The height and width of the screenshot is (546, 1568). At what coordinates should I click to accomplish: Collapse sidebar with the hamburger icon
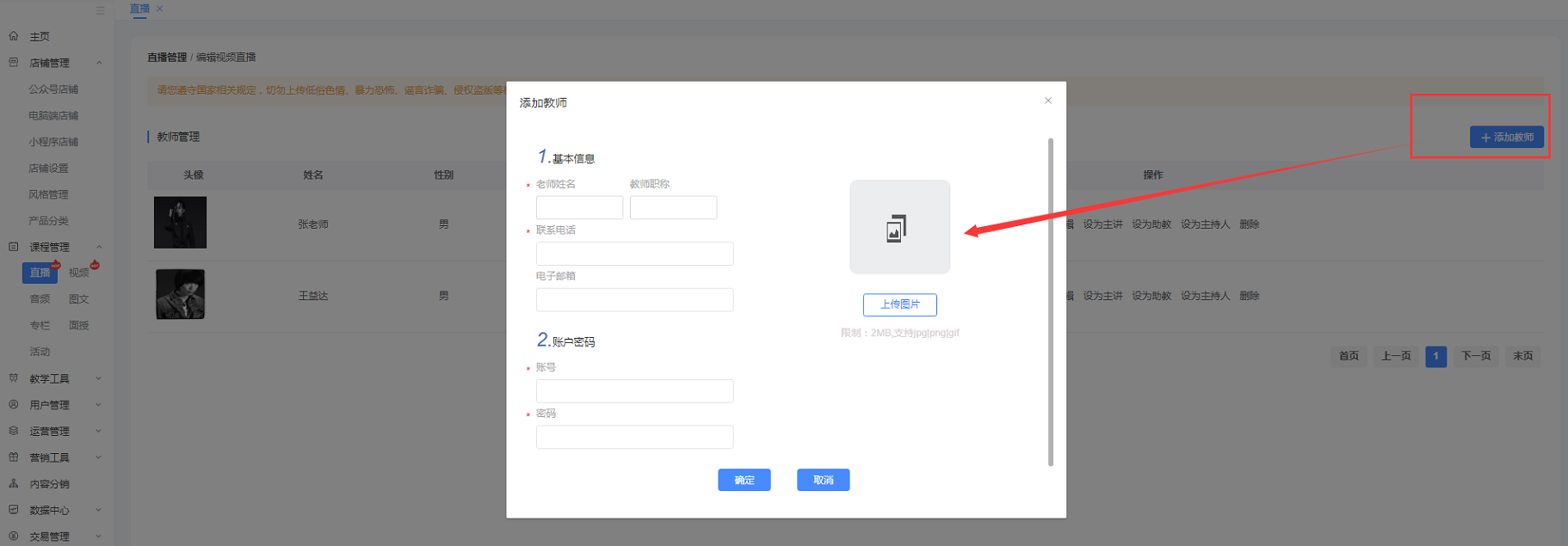101,11
